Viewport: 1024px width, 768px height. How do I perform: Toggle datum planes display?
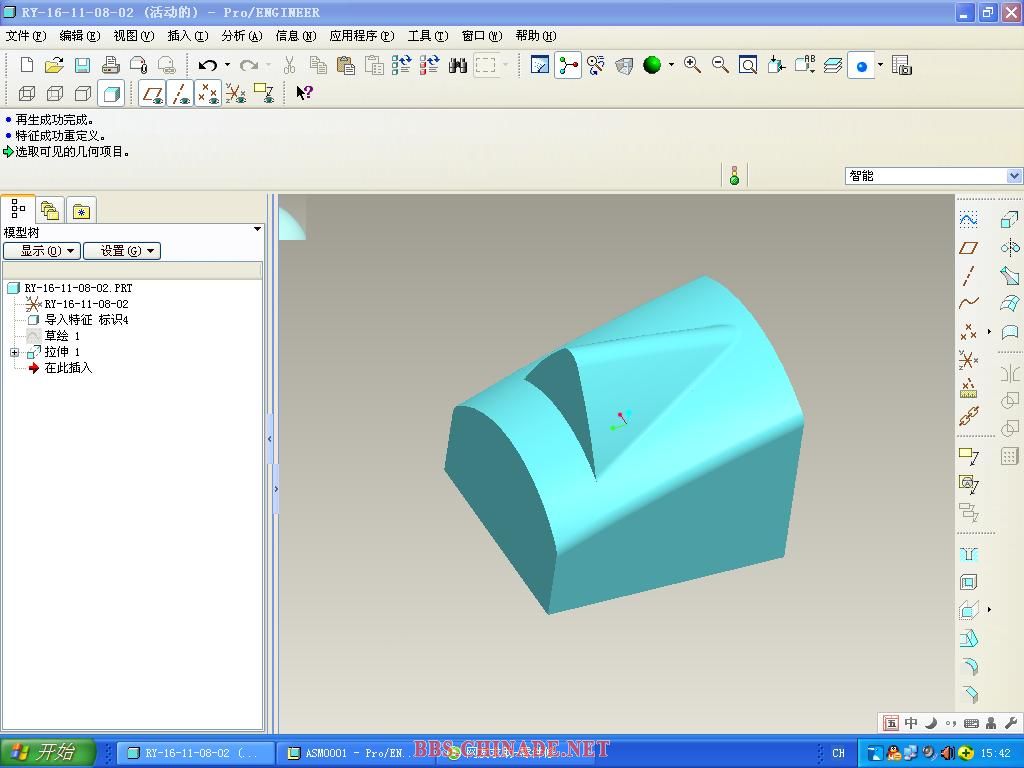coord(152,94)
